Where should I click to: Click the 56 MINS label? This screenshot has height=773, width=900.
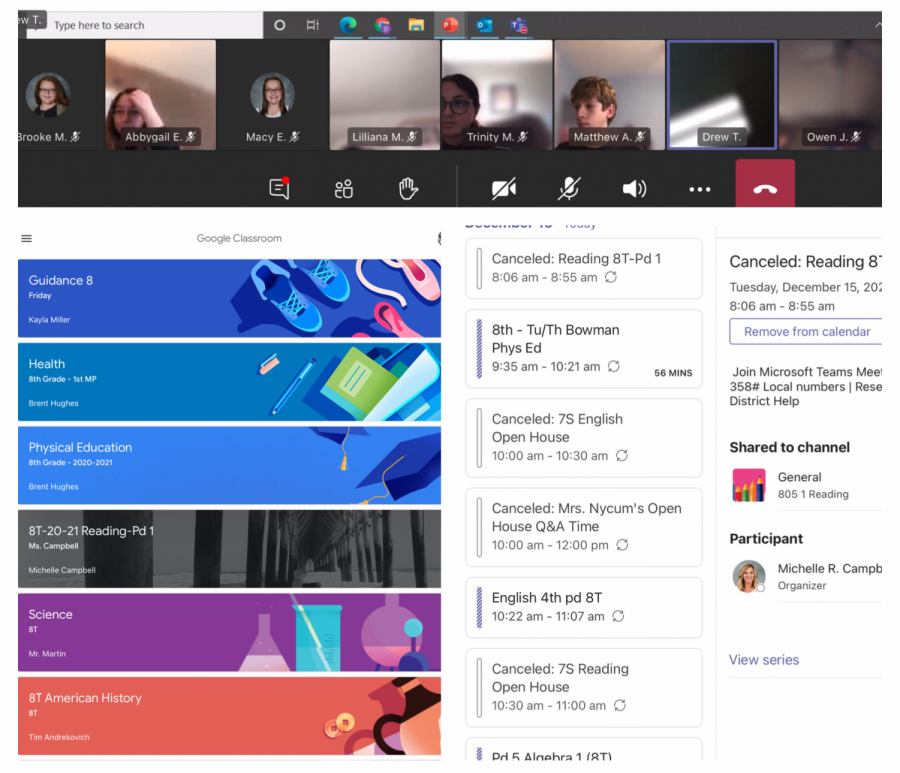point(673,373)
